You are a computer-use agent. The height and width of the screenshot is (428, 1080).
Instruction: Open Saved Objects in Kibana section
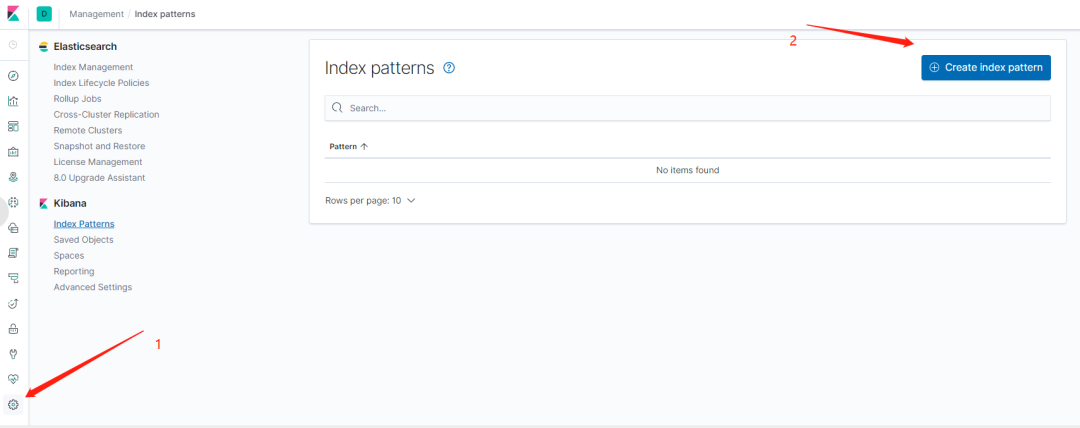point(83,240)
